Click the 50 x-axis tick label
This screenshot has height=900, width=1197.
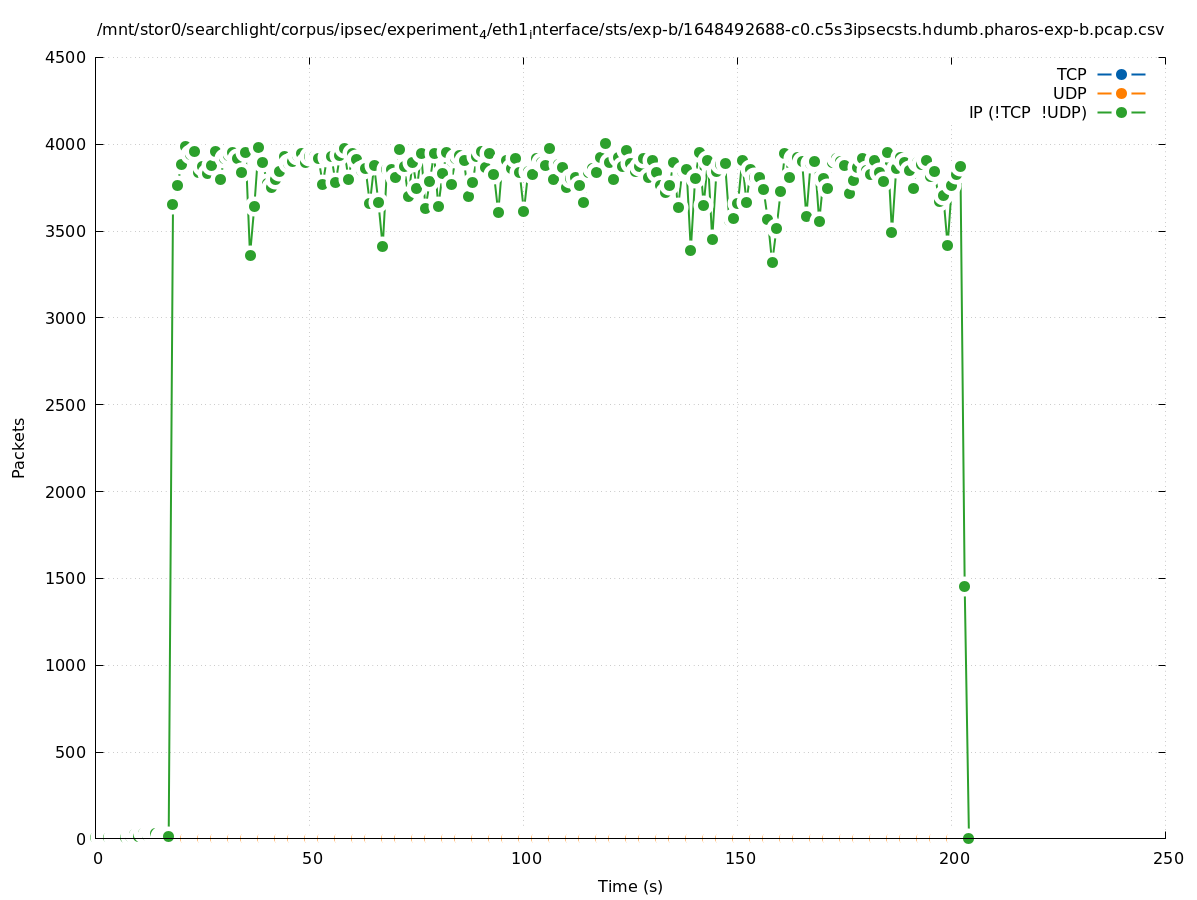(311, 859)
